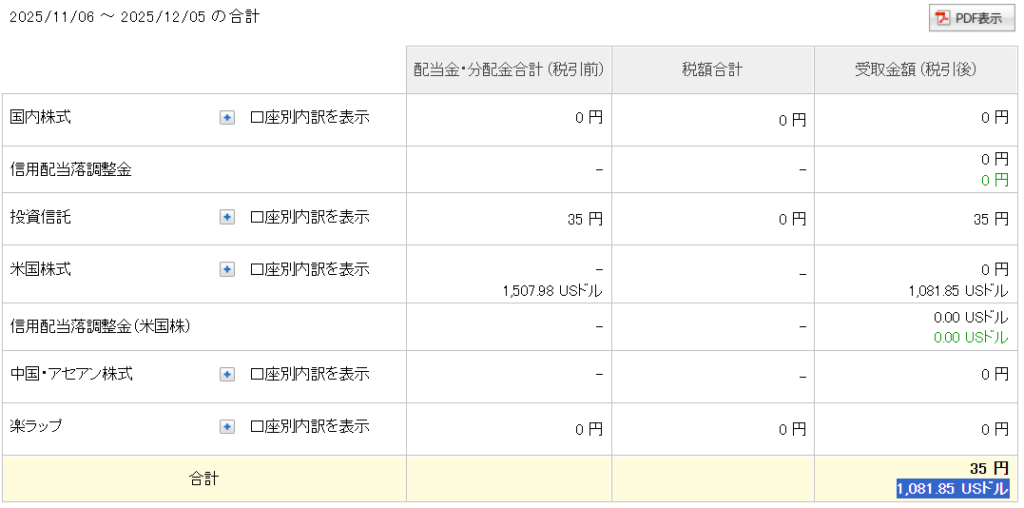Click the plus icon in 投資信託 row
1024x508 pixels.
point(227,217)
